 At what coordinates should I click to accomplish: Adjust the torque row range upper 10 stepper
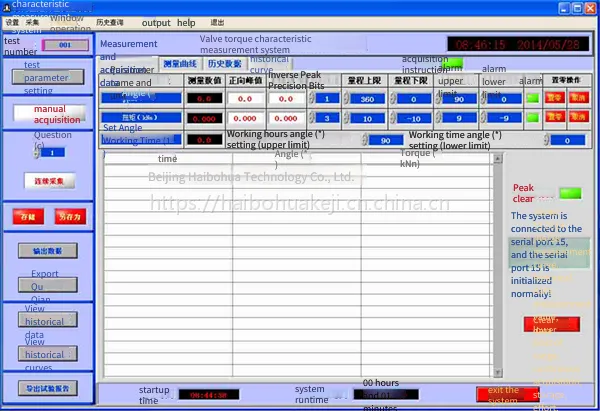pyautogui.click(x=346, y=118)
